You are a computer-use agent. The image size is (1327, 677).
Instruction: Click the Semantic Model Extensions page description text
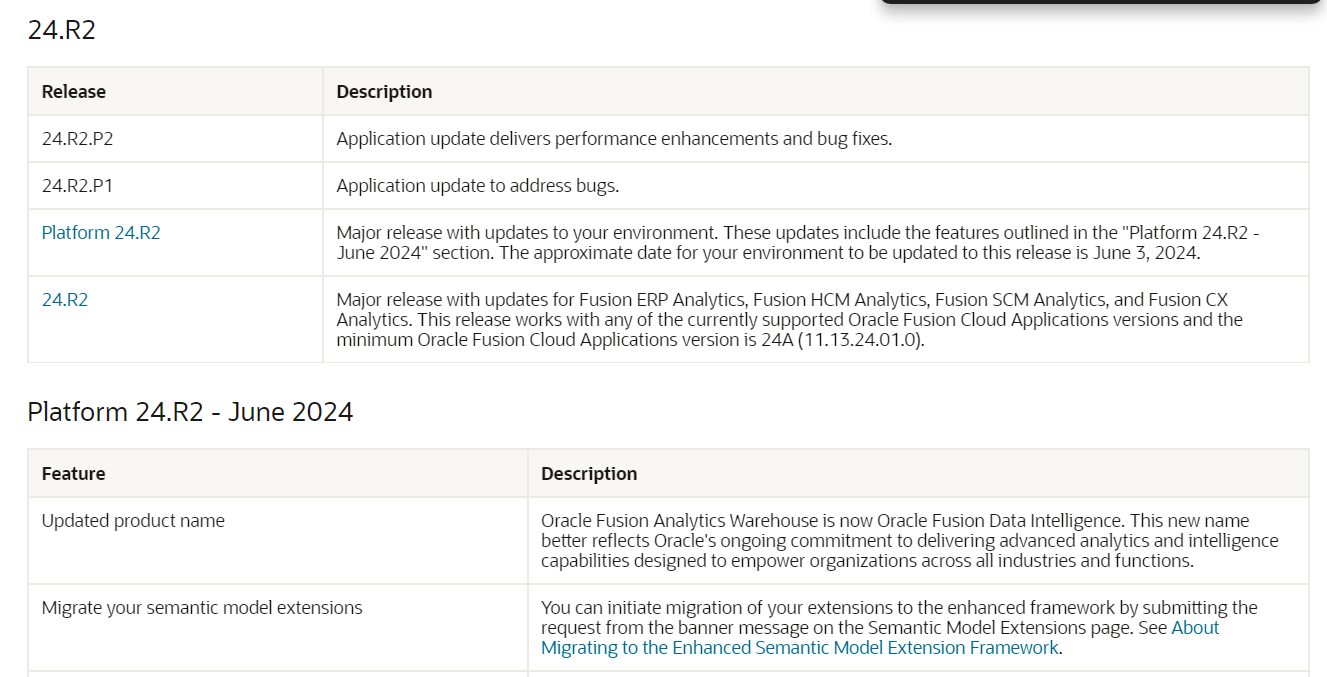click(899, 628)
